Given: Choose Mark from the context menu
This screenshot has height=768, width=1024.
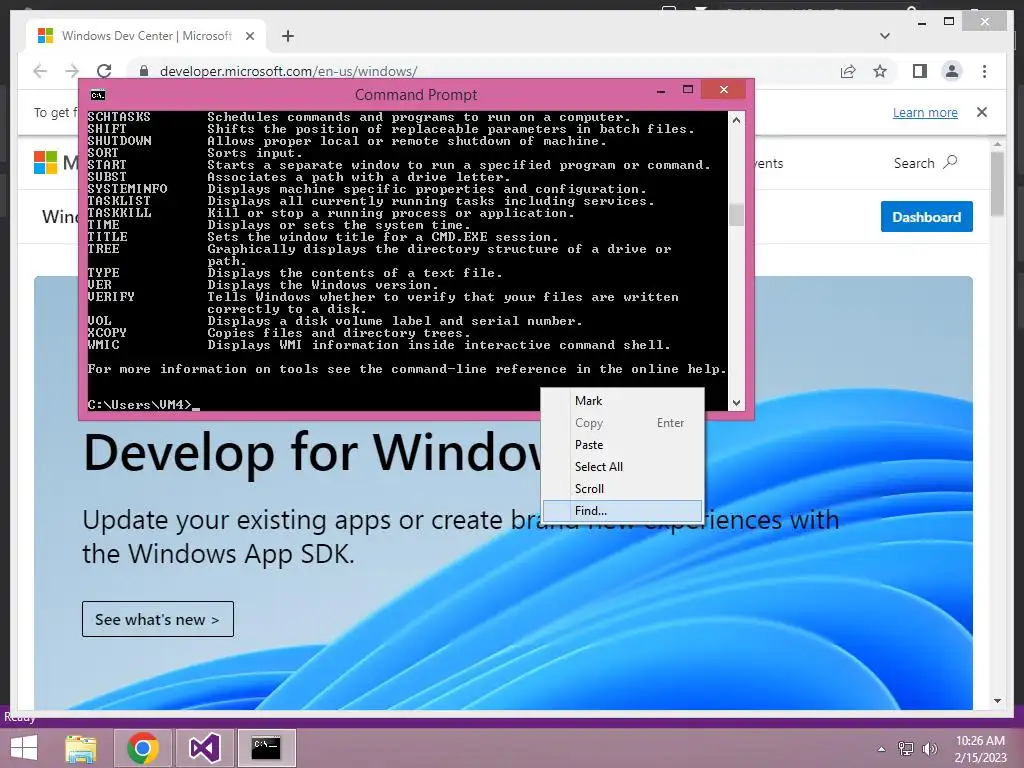Looking at the screenshot, I should click(x=622, y=401).
